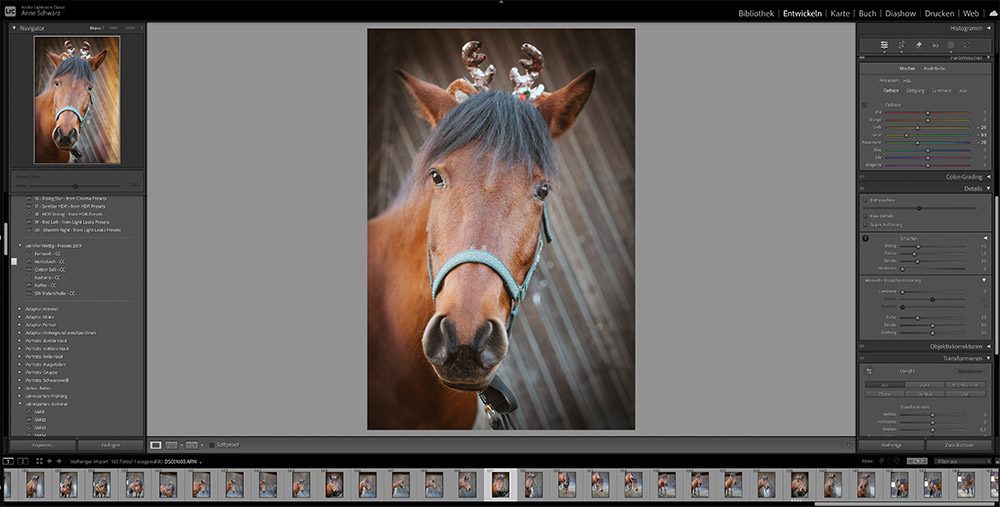This screenshot has width=1000, height=507.
Task: Click the sharpening warning icon next to Schärfen
Action: (x=865, y=239)
